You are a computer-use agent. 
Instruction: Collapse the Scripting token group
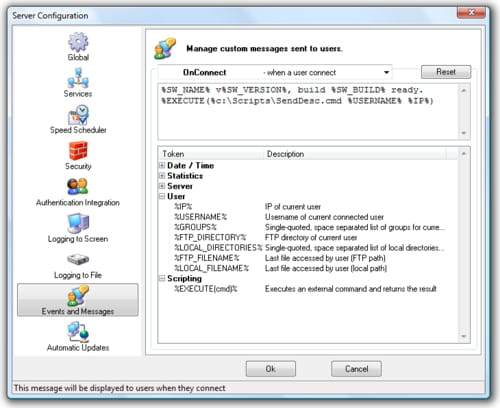coord(162,278)
